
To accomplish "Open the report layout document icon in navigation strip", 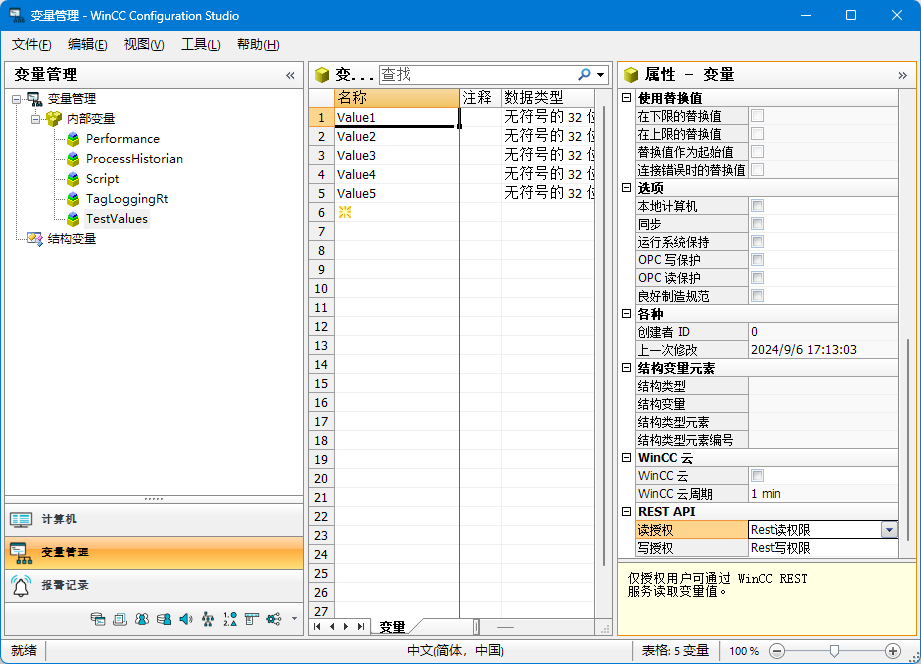I will point(252,619).
